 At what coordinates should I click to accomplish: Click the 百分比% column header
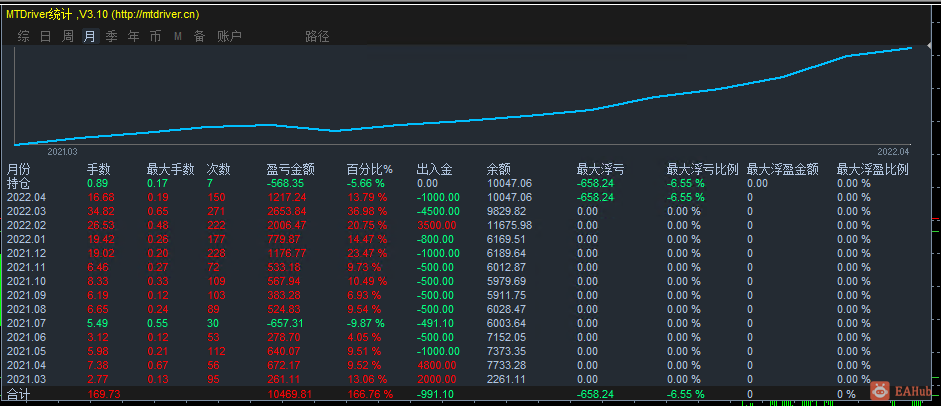[x=369, y=170]
